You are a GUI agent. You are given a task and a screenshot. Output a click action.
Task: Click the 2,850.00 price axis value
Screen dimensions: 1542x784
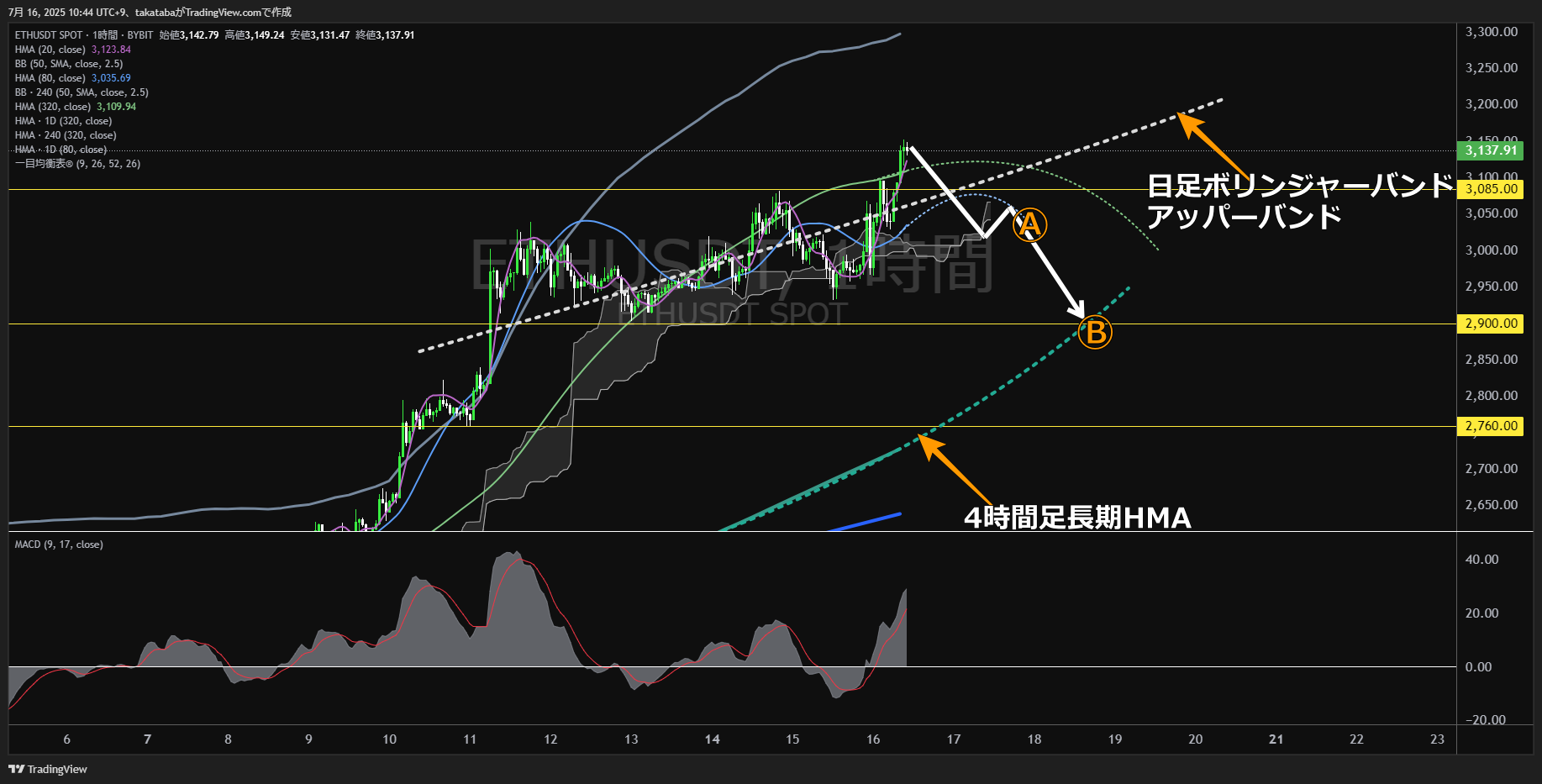click(x=1492, y=360)
